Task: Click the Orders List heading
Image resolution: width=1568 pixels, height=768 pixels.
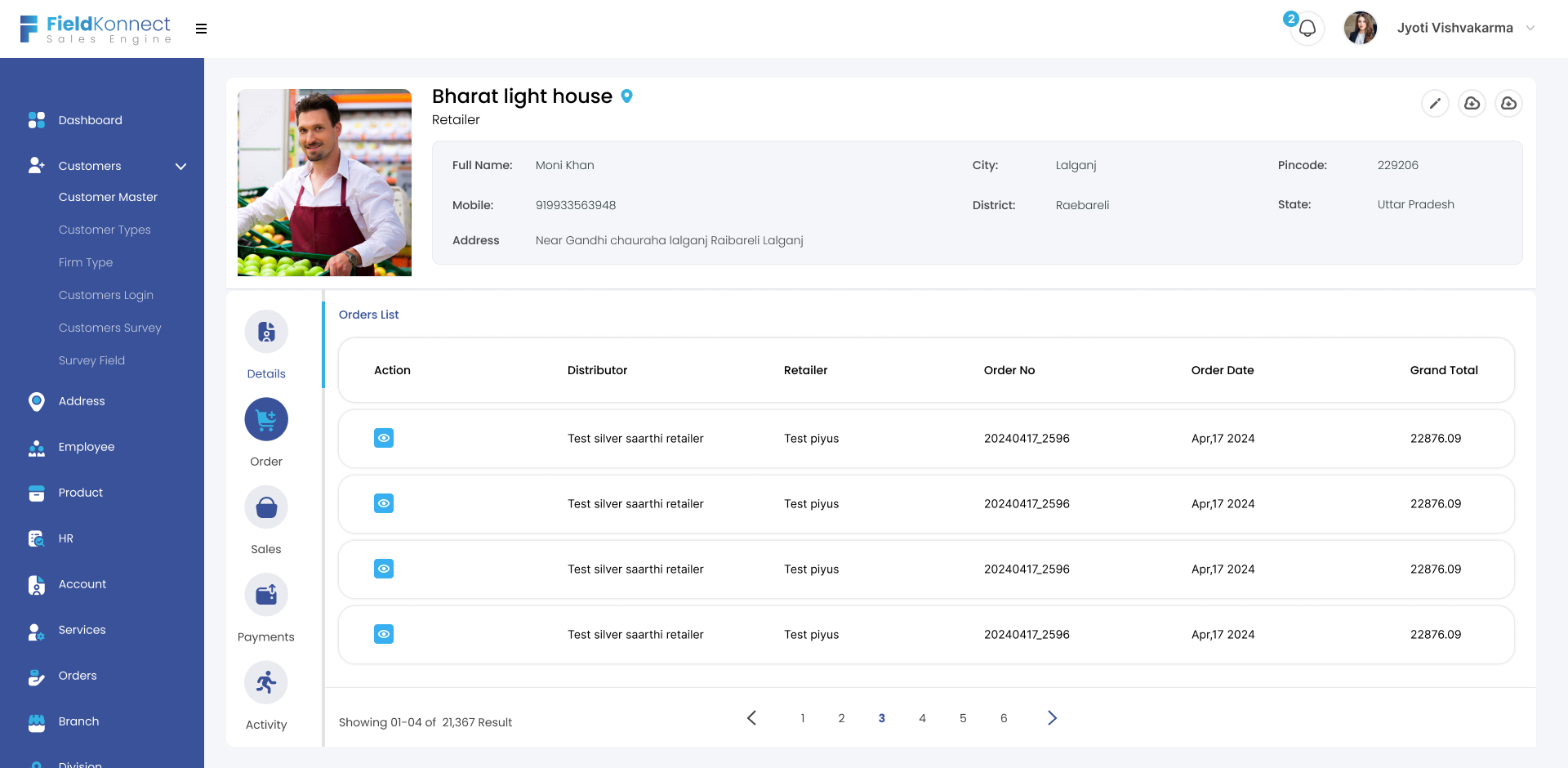Action: click(368, 315)
